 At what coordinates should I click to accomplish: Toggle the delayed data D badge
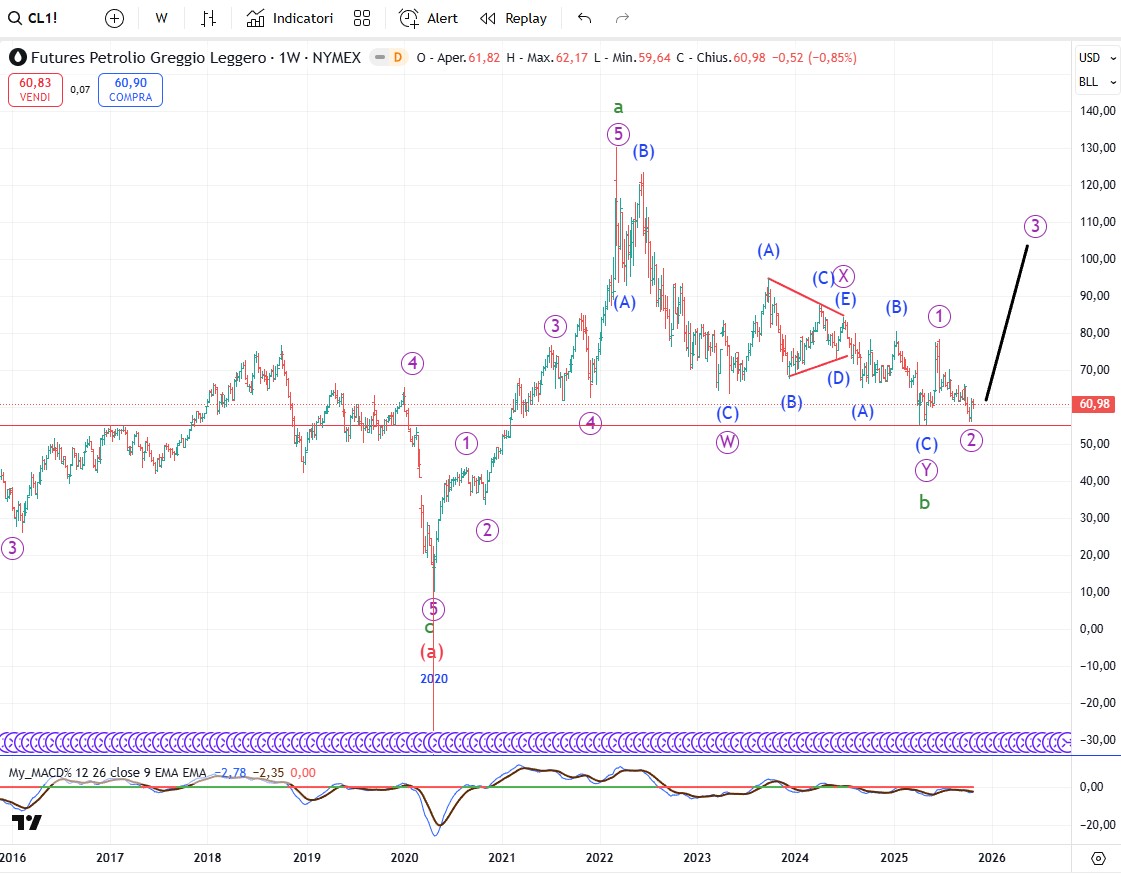[397, 58]
